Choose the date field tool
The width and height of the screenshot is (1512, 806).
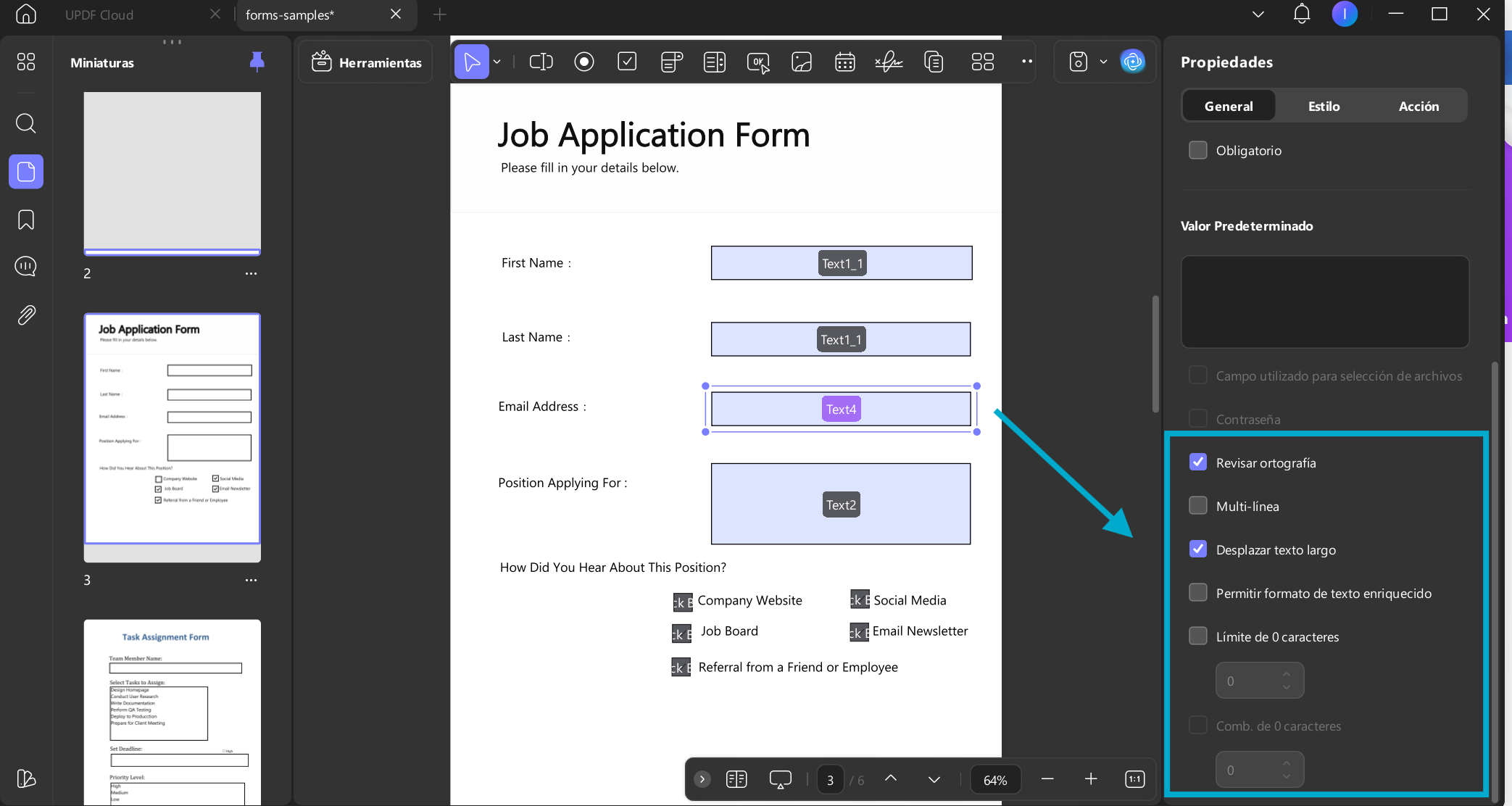pyautogui.click(x=845, y=62)
